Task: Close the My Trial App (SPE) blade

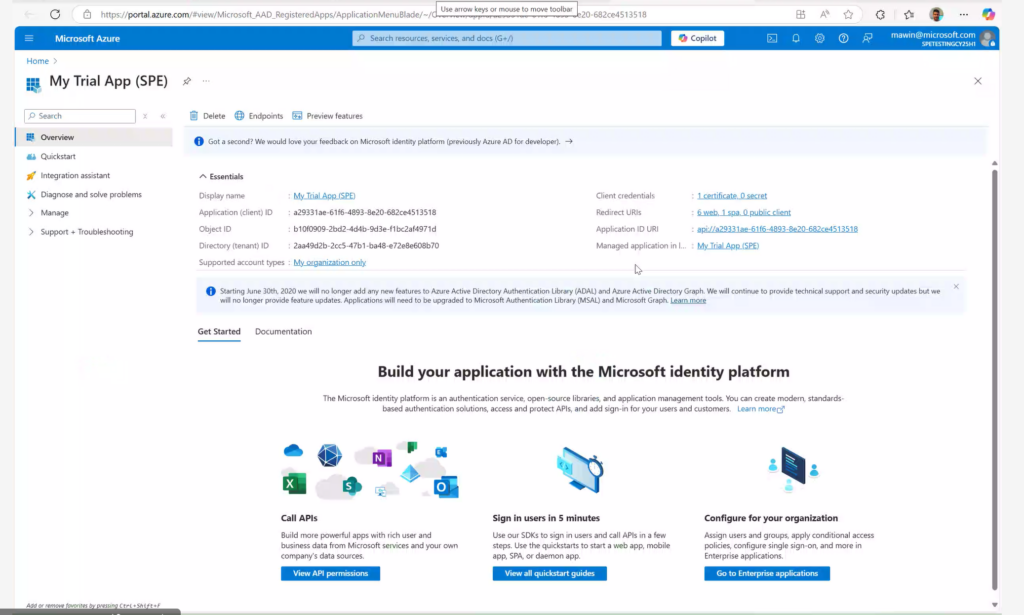Action: 978,81
